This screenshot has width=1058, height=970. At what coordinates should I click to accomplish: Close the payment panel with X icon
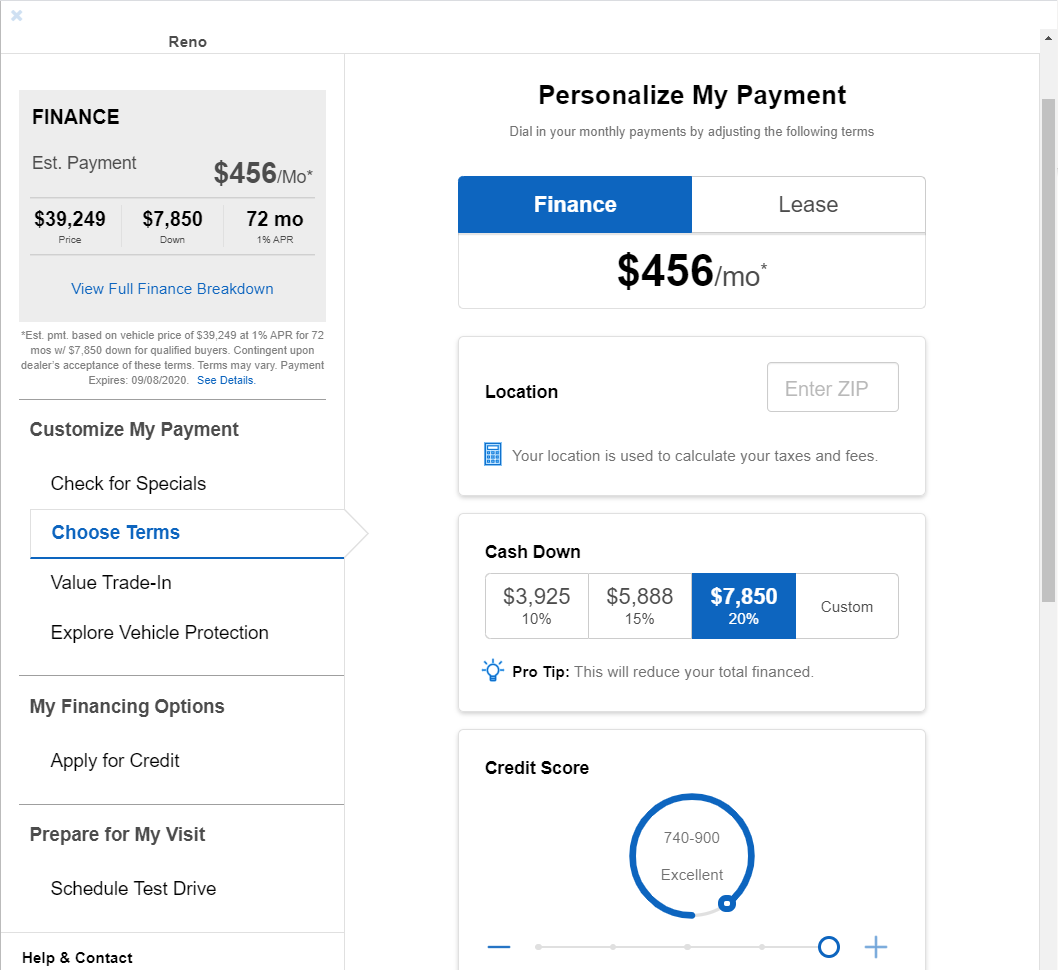click(17, 15)
